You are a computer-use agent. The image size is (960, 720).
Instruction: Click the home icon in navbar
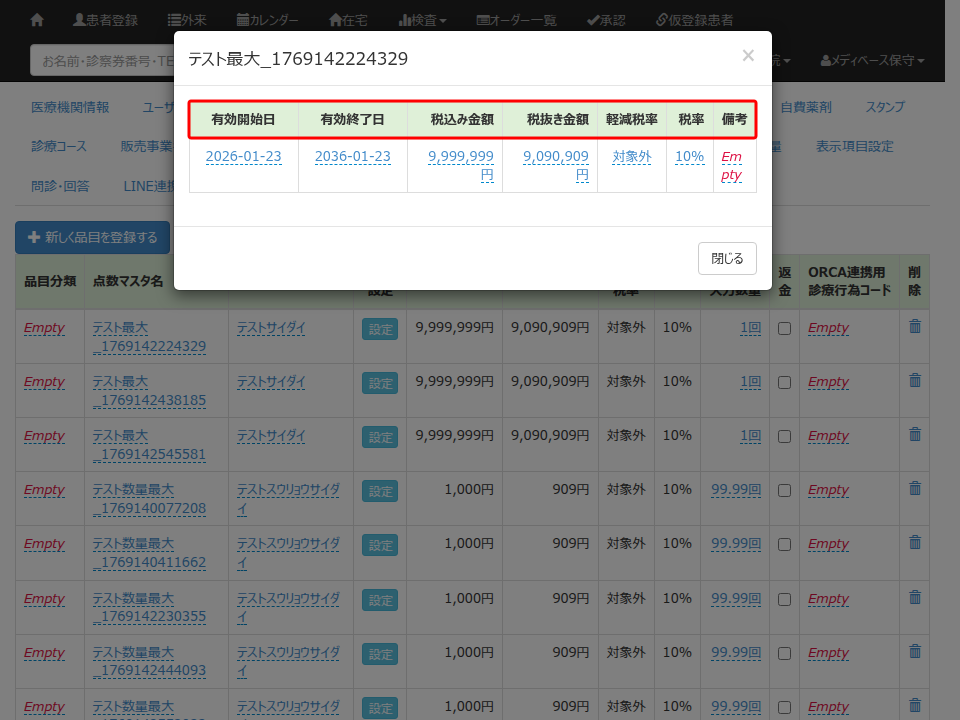(37, 20)
